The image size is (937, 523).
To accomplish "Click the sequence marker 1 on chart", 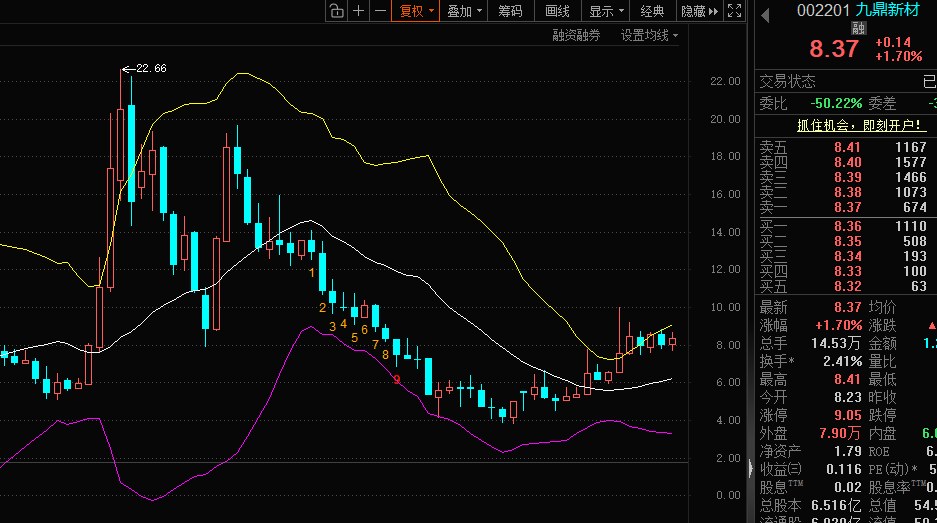I will (312, 273).
